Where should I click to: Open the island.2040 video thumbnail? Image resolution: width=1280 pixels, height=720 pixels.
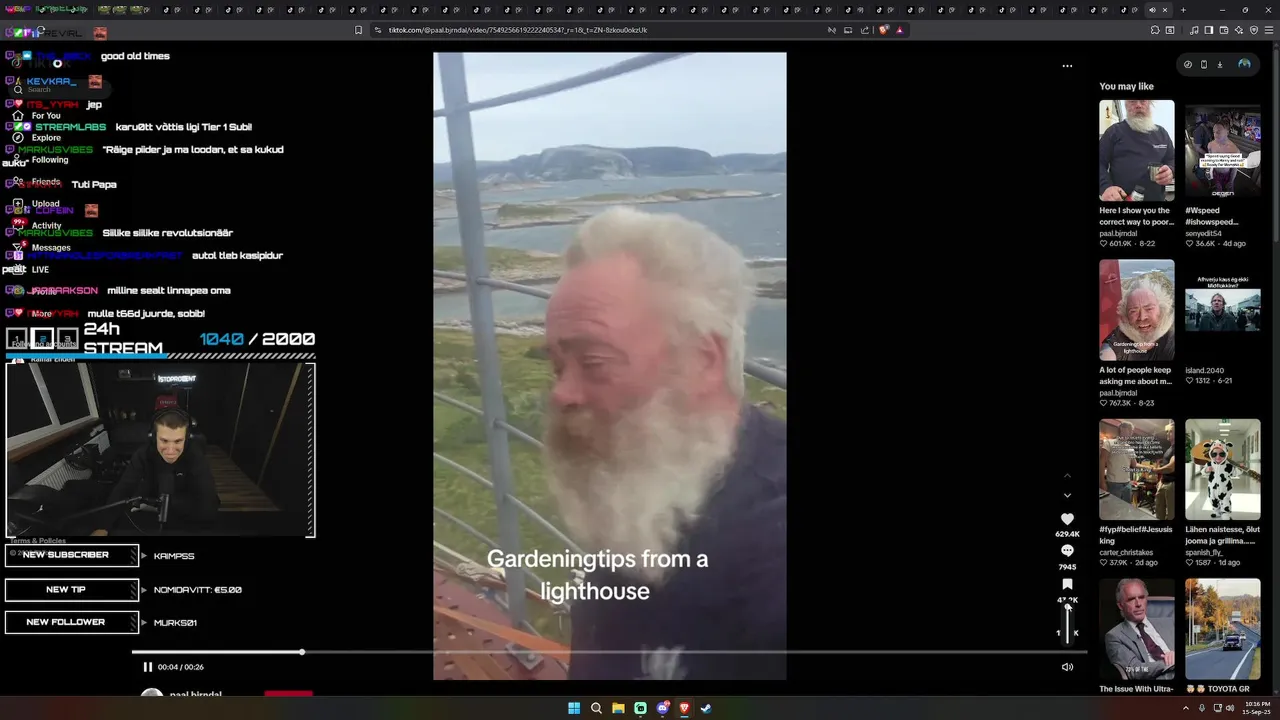click(x=1223, y=310)
